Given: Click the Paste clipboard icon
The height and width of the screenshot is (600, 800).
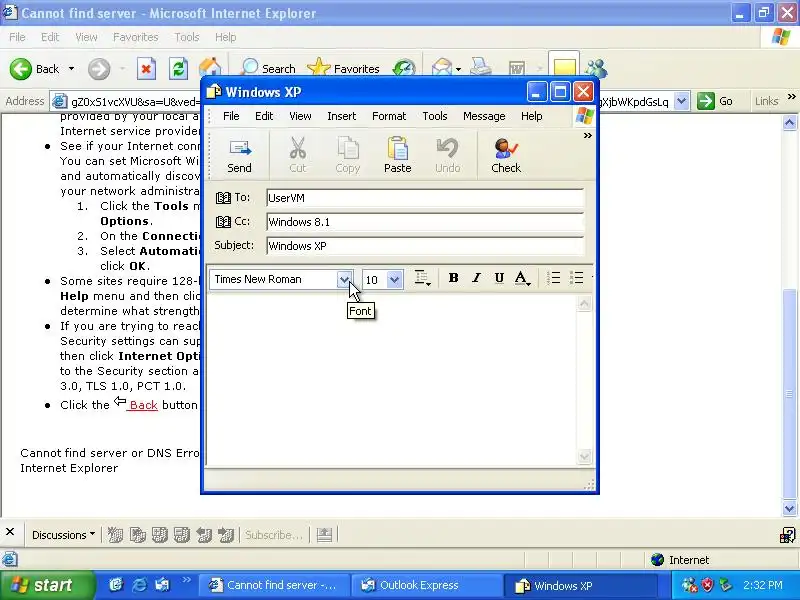Looking at the screenshot, I should 397,148.
